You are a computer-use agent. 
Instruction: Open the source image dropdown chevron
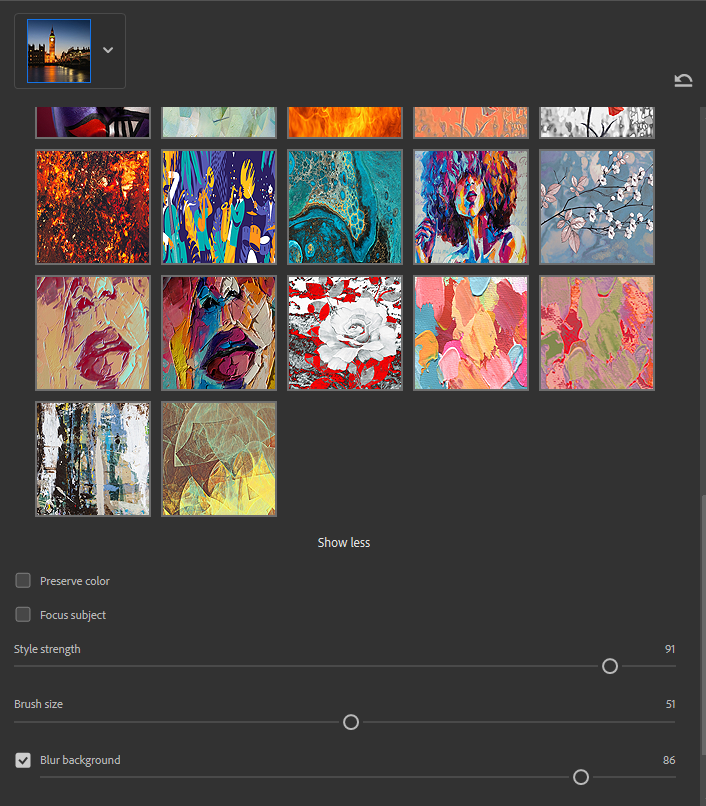pos(108,50)
